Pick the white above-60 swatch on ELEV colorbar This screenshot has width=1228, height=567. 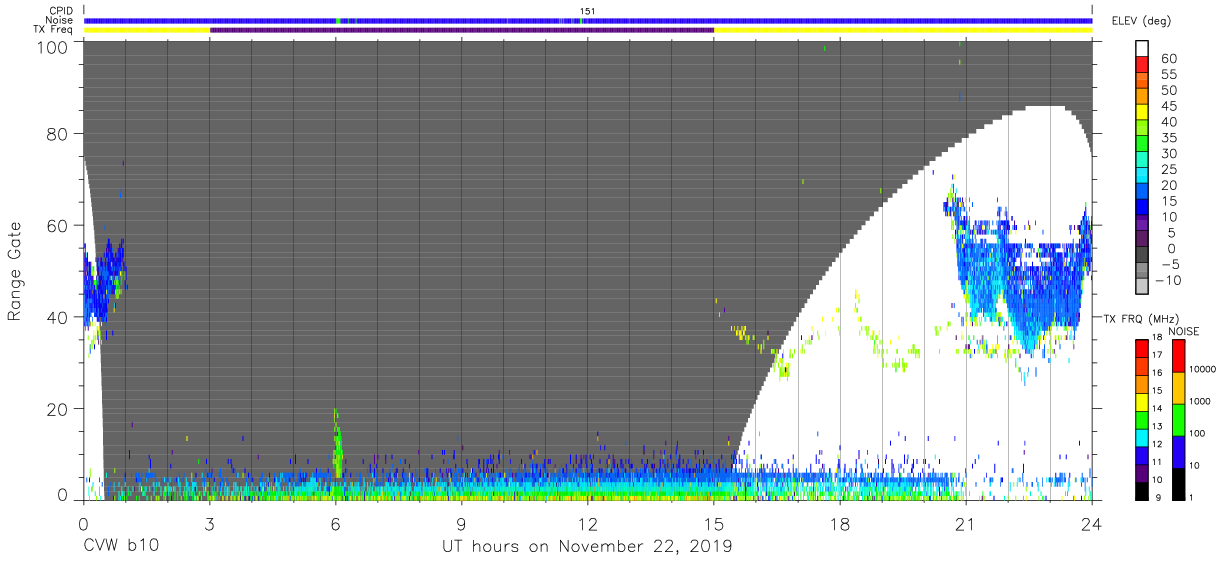coord(1143,49)
